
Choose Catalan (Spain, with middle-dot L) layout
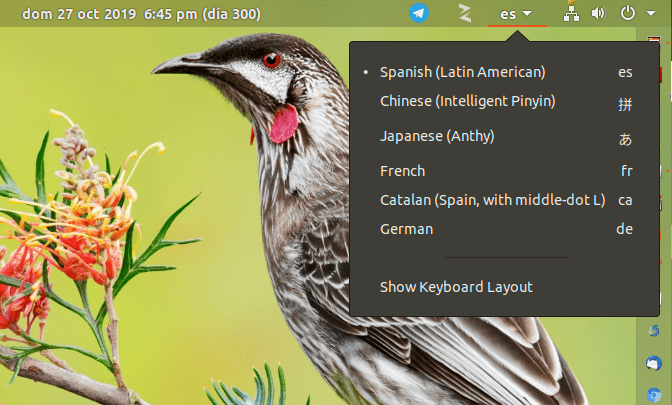coord(504,200)
